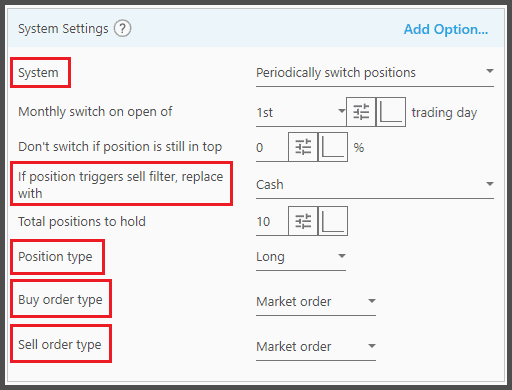Click the sliders icon next to the percent field
This screenshot has height=390, width=512.
coord(303,147)
